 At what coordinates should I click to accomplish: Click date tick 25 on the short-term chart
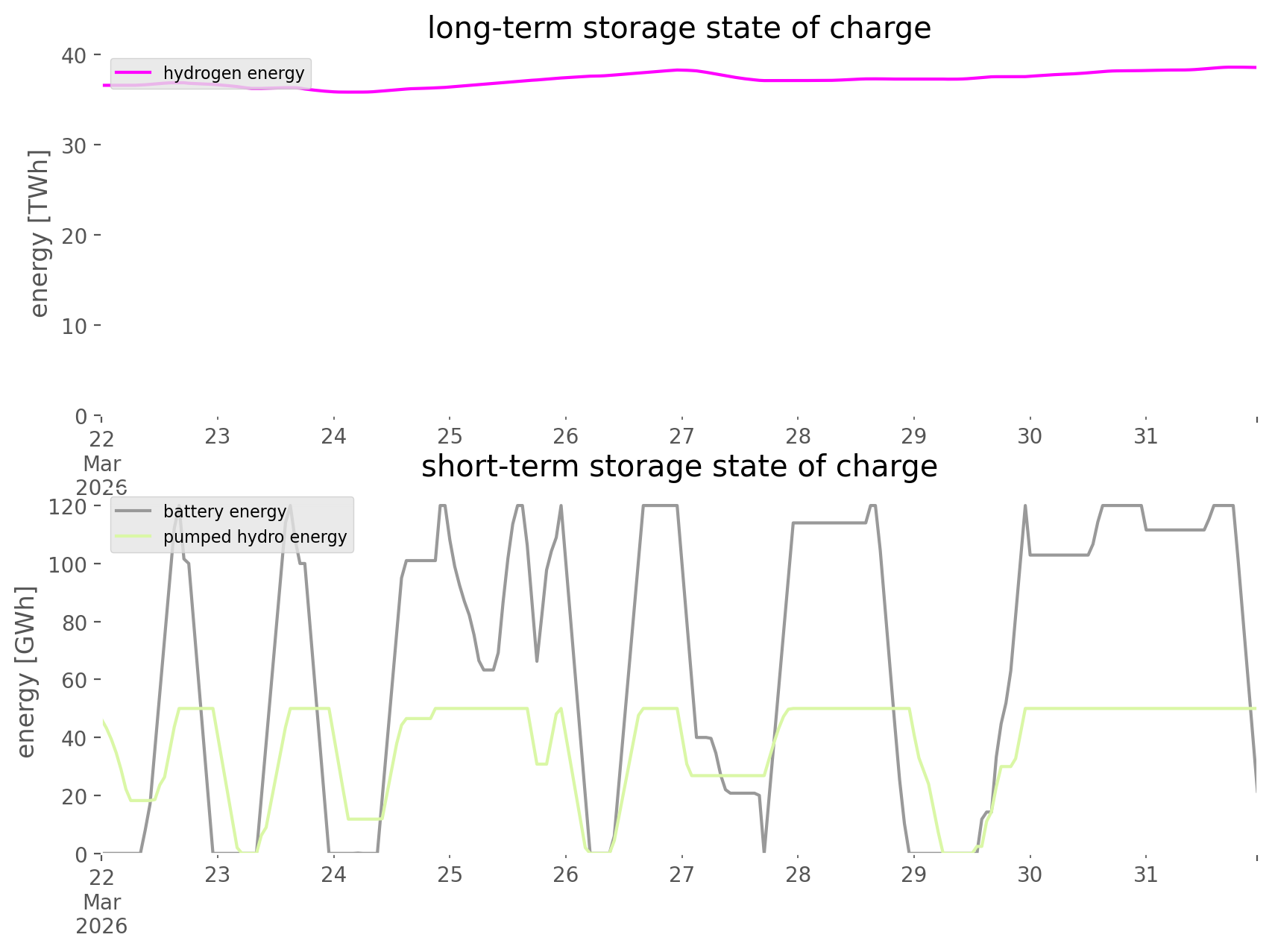coord(450,874)
